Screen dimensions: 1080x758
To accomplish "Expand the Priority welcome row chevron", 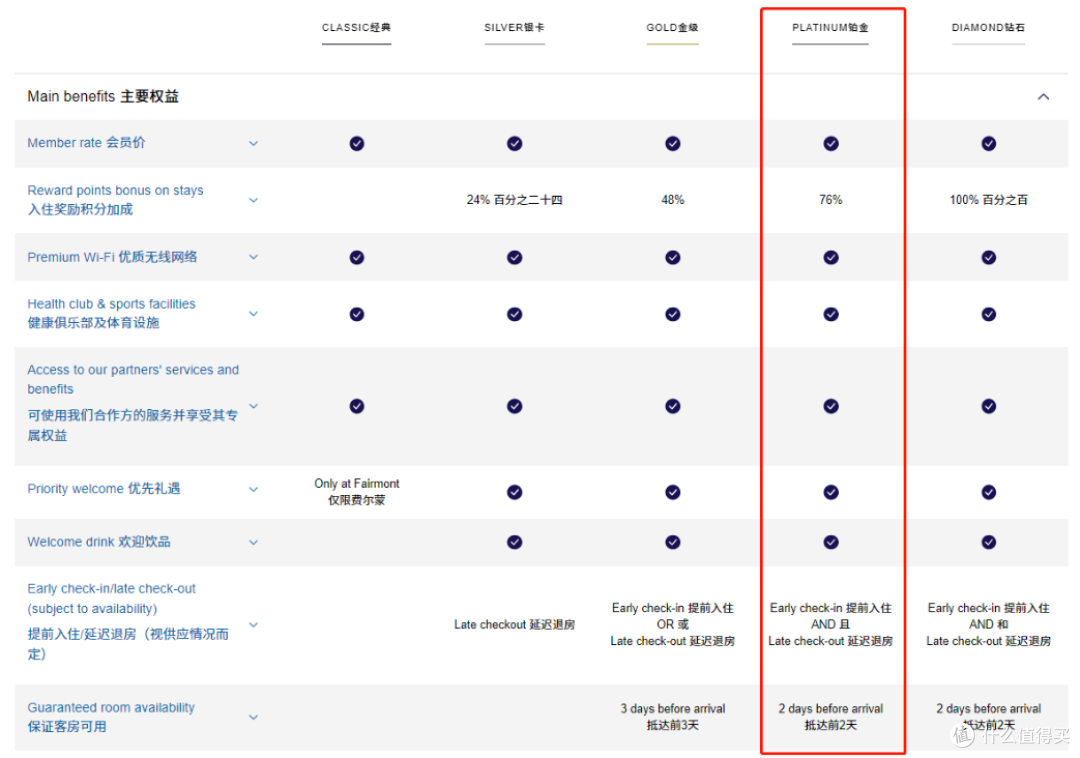I will (x=253, y=489).
